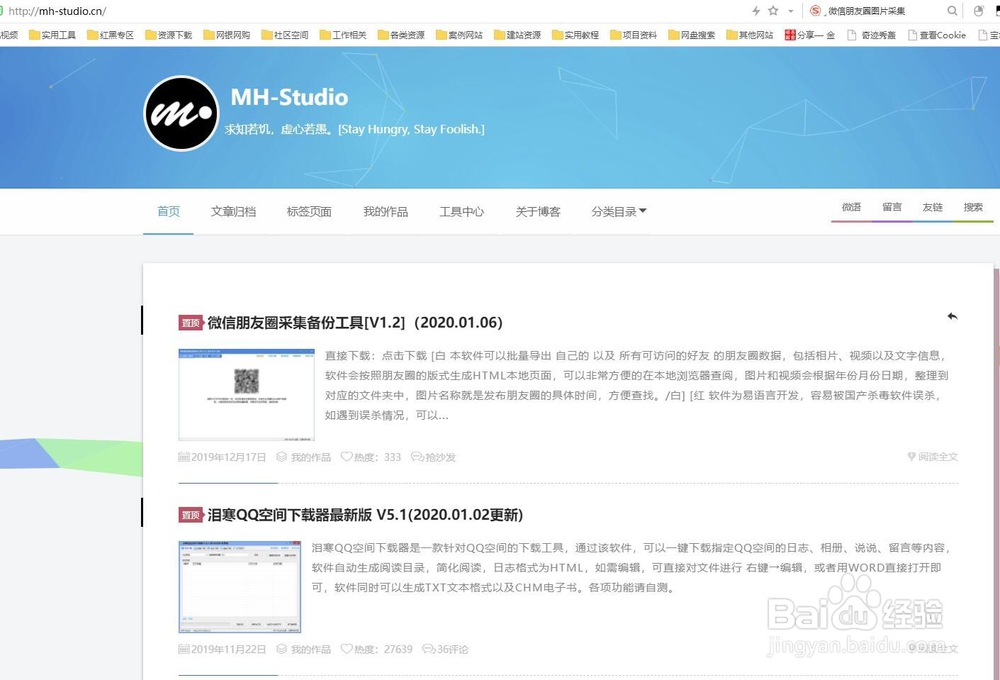Click 热度: 27639 heart icon
The height and width of the screenshot is (680, 1000).
point(346,648)
